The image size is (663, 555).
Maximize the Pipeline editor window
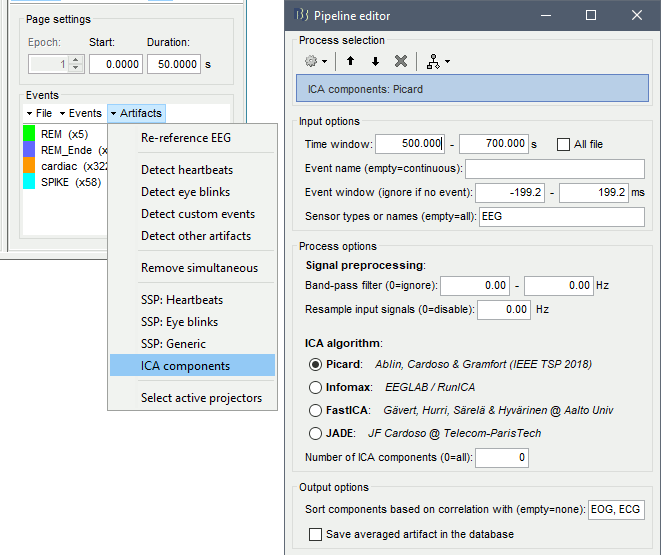[591, 16]
